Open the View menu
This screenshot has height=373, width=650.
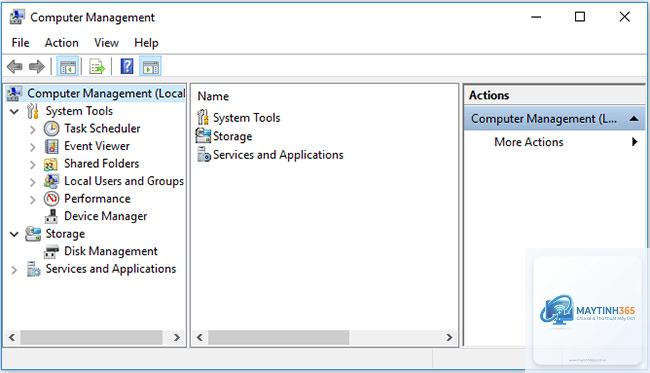(x=106, y=43)
